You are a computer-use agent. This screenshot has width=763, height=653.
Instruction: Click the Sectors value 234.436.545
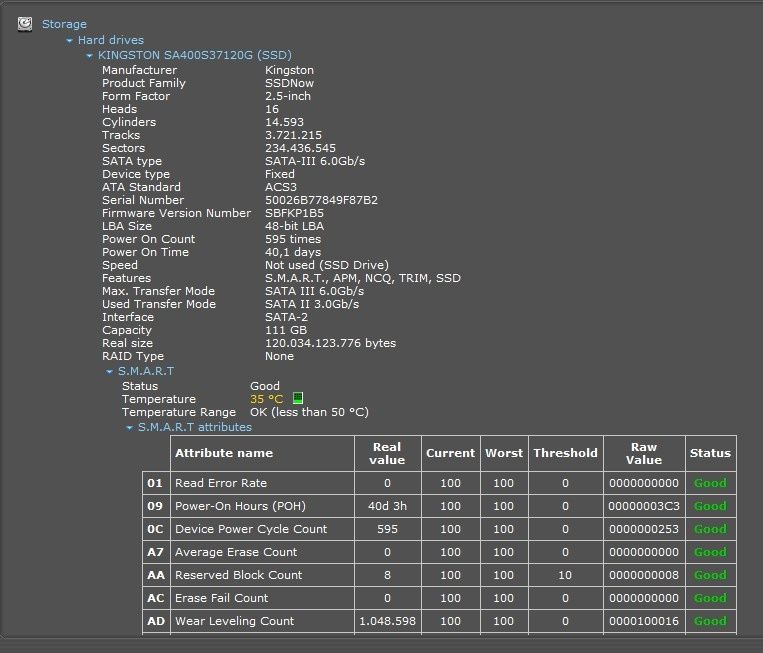[x=300, y=148]
